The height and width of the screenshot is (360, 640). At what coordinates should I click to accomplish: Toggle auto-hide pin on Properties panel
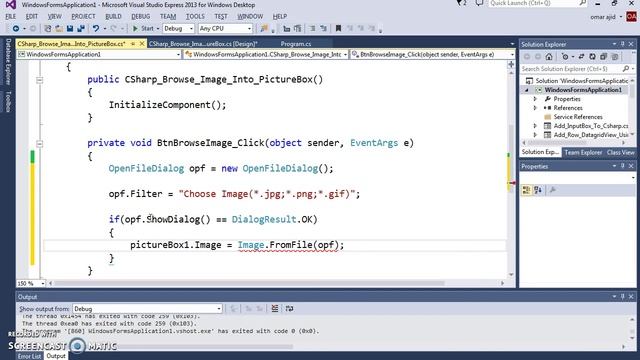tap(622, 166)
